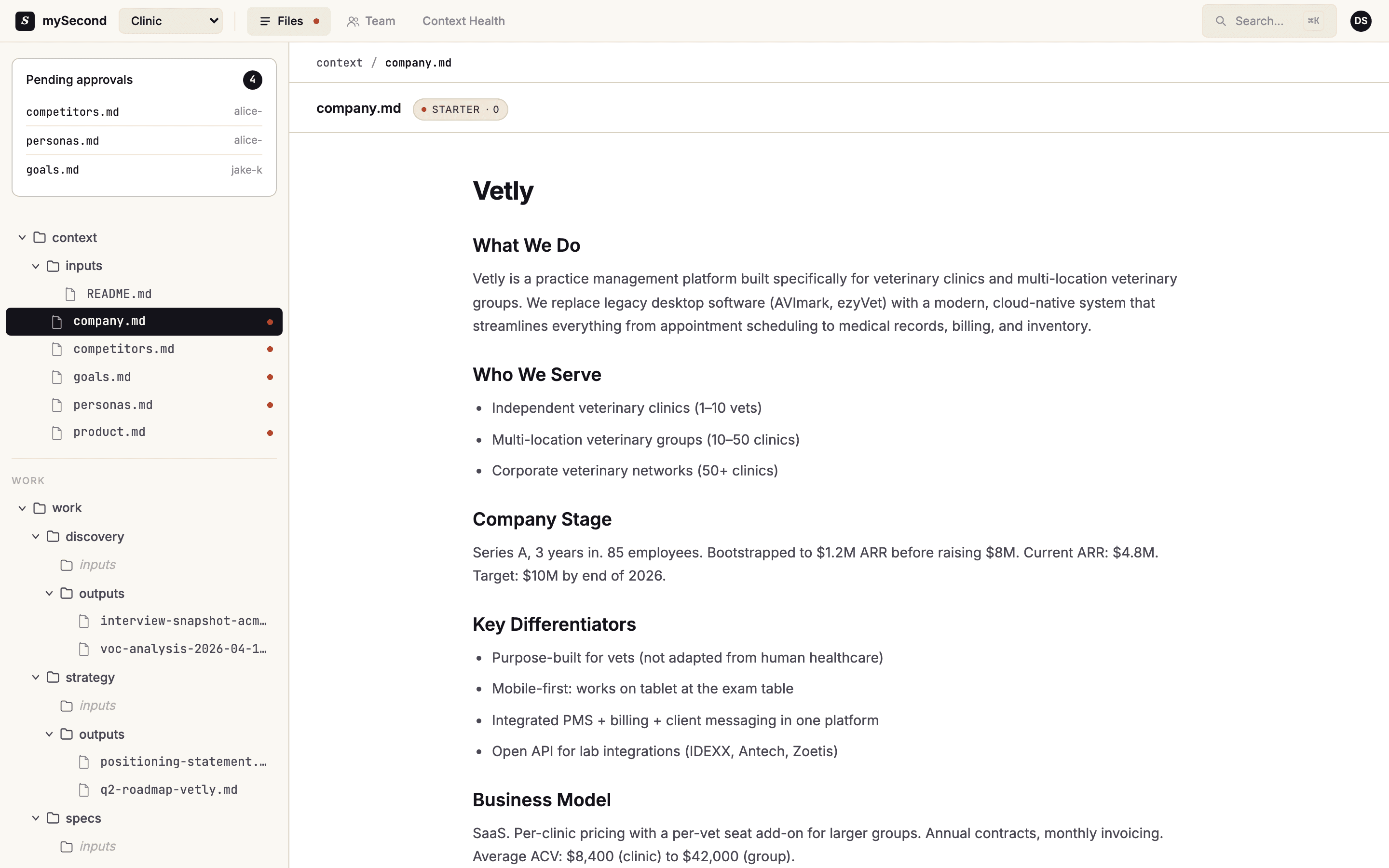Click the README.md file icon
The height and width of the screenshot is (868, 1389).
click(70, 295)
